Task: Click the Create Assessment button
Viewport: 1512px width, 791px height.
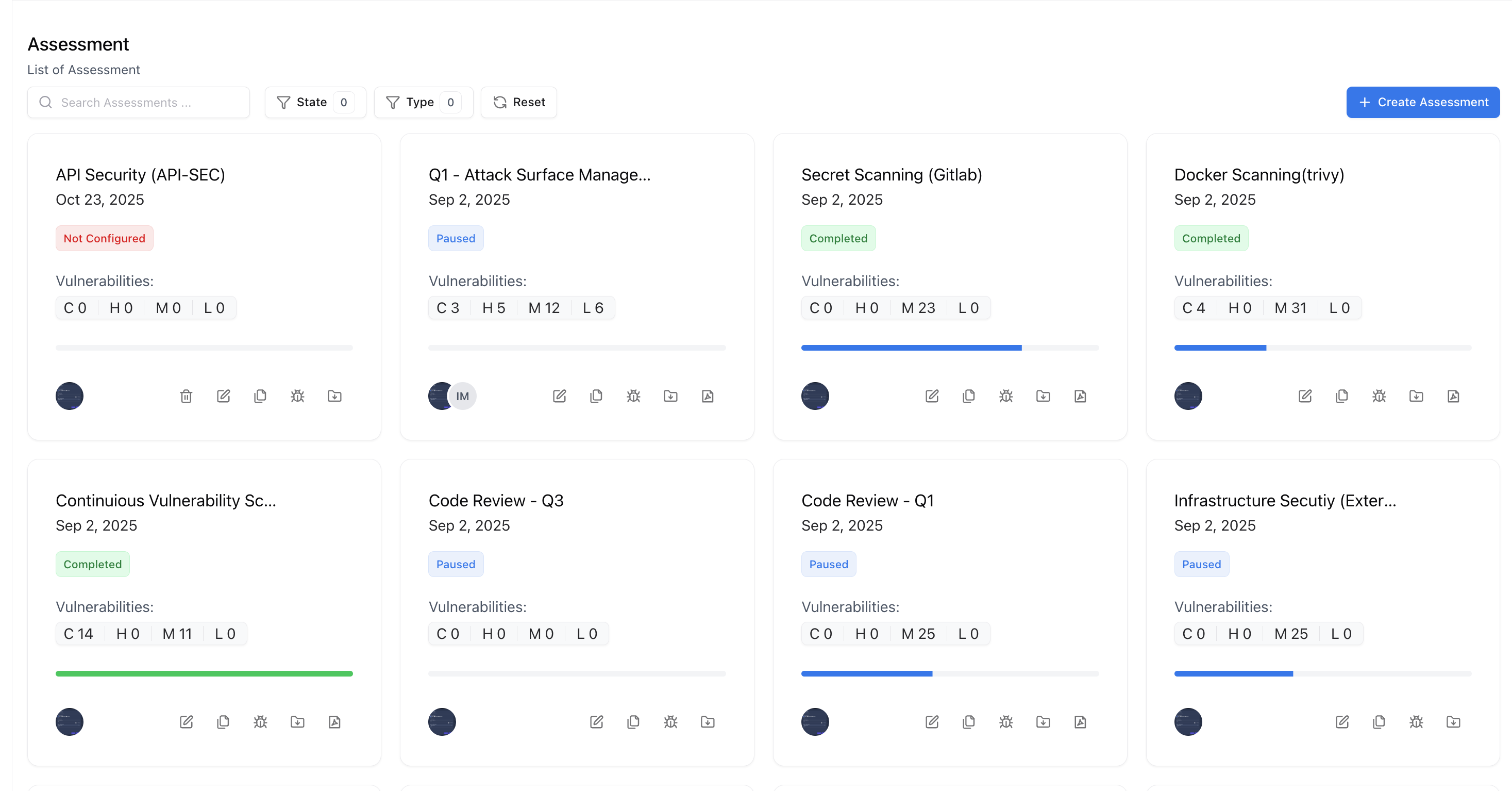Action: click(x=1423, y=102)
